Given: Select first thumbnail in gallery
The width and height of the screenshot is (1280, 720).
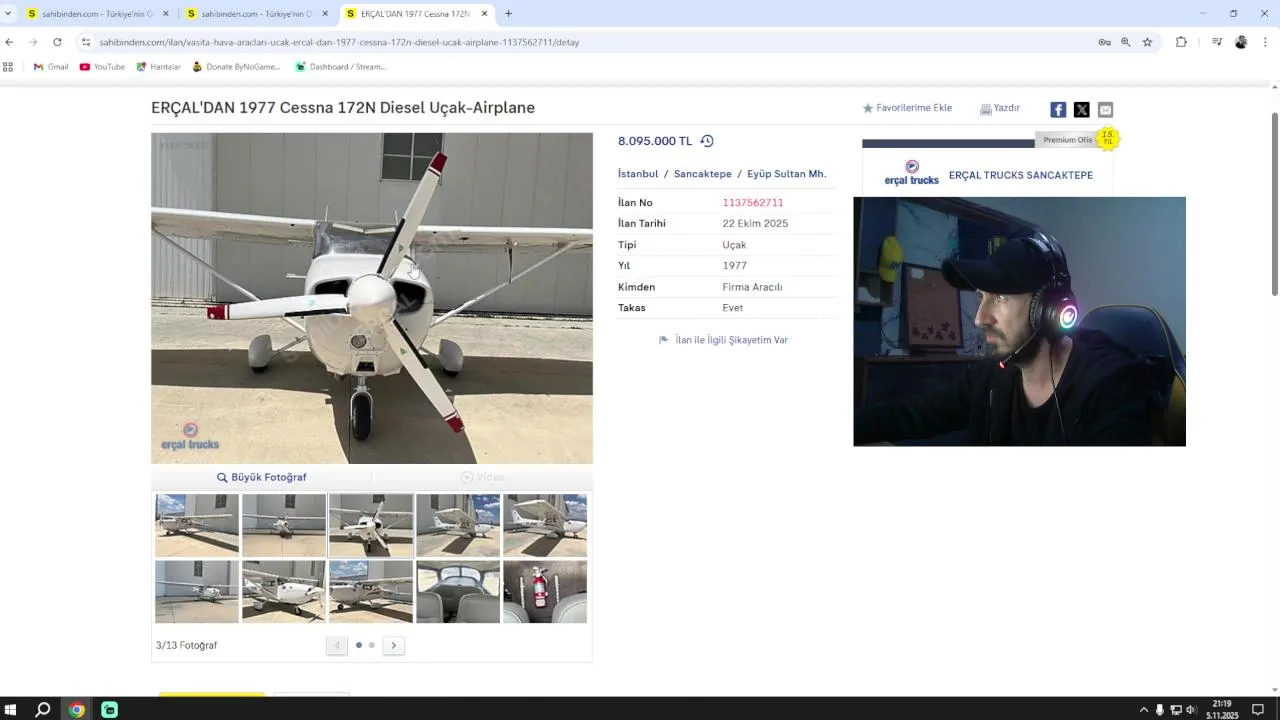Looking at the screenshot, I should click(197, 525).
